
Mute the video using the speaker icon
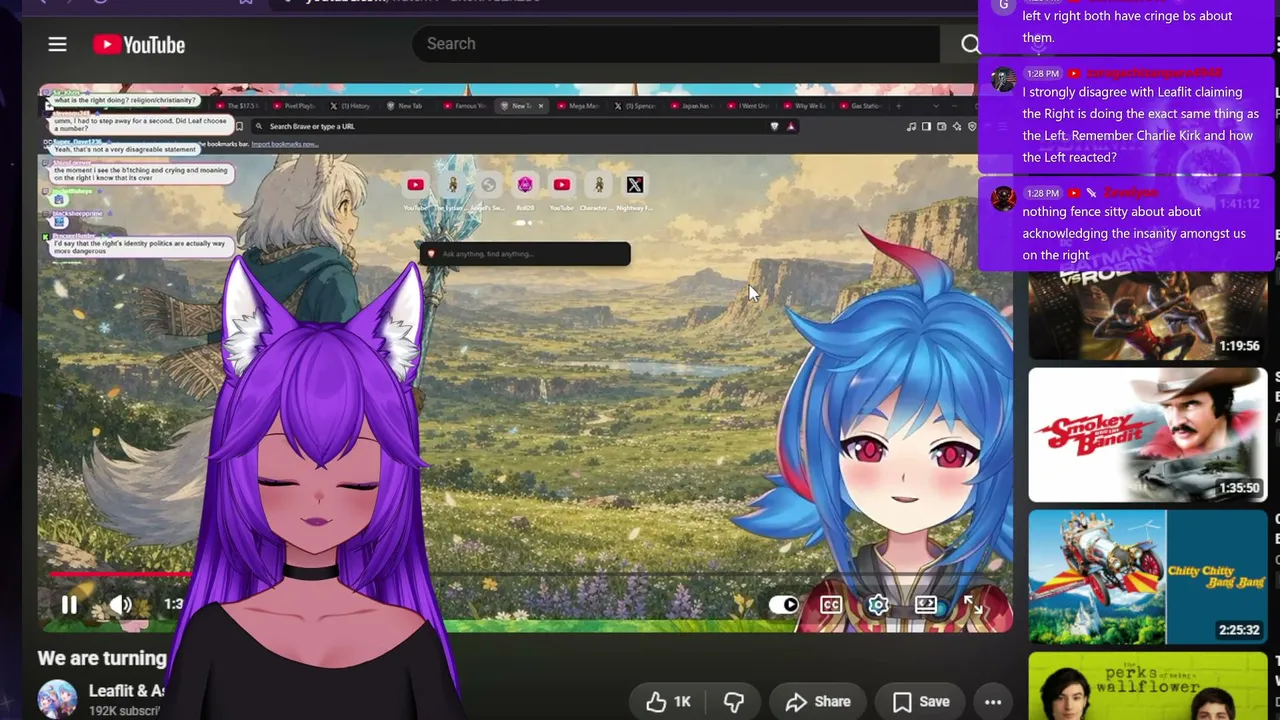tap(121, 604)
